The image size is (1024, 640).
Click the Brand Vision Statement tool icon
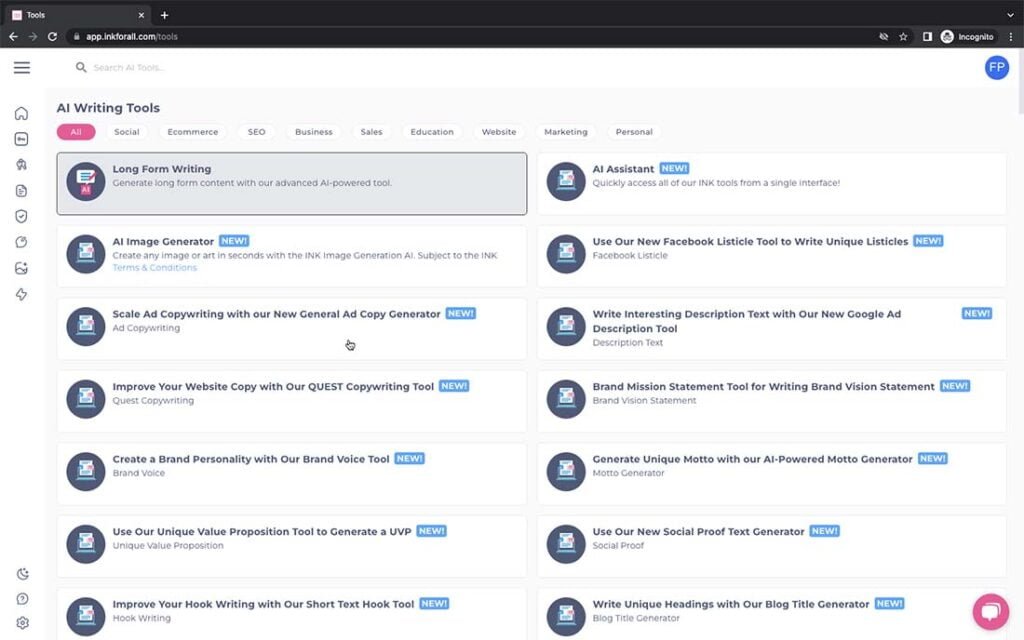566,399
